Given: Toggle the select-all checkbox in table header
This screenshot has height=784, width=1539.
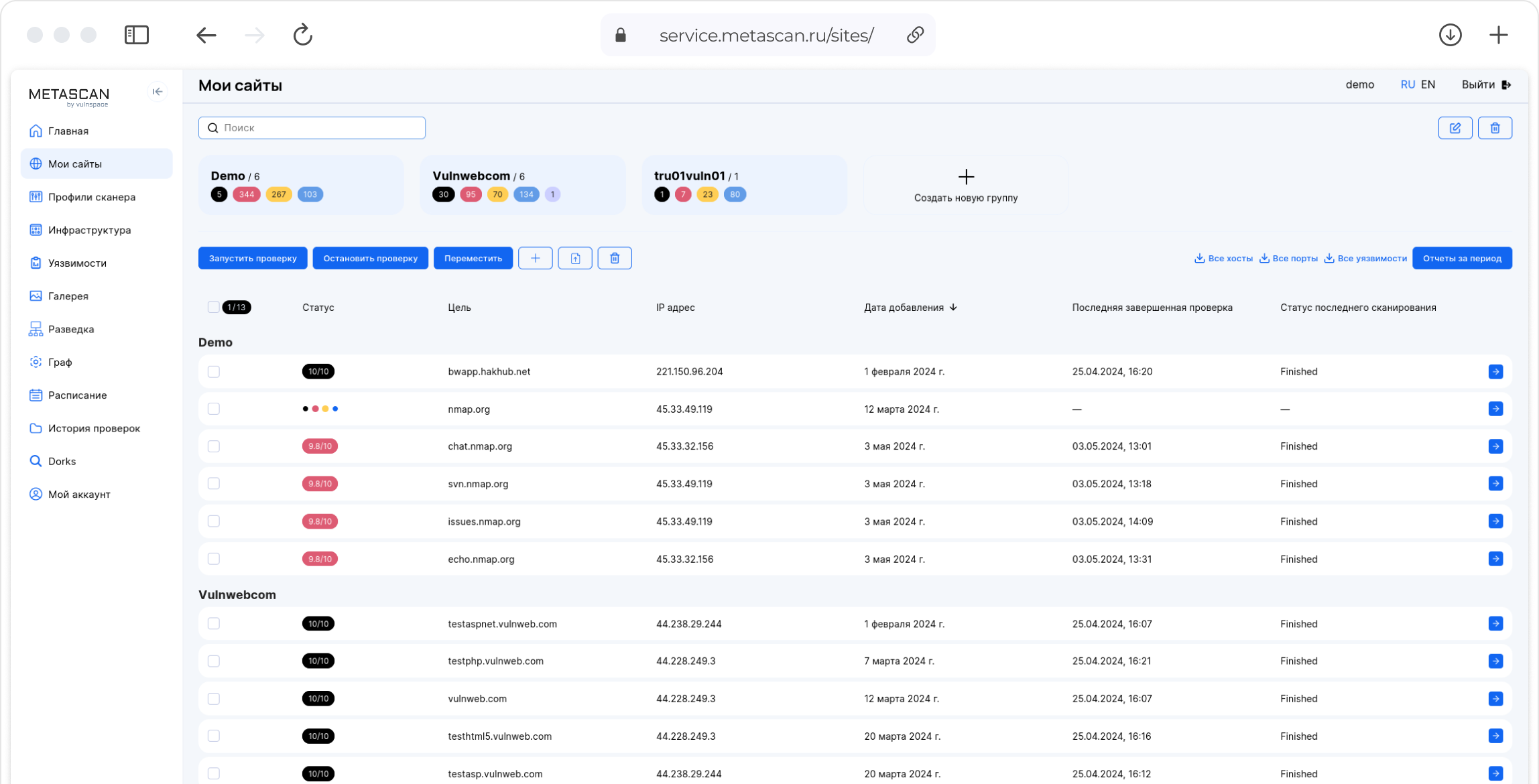Looking at the screenshot, I should [x=213, y=308].
